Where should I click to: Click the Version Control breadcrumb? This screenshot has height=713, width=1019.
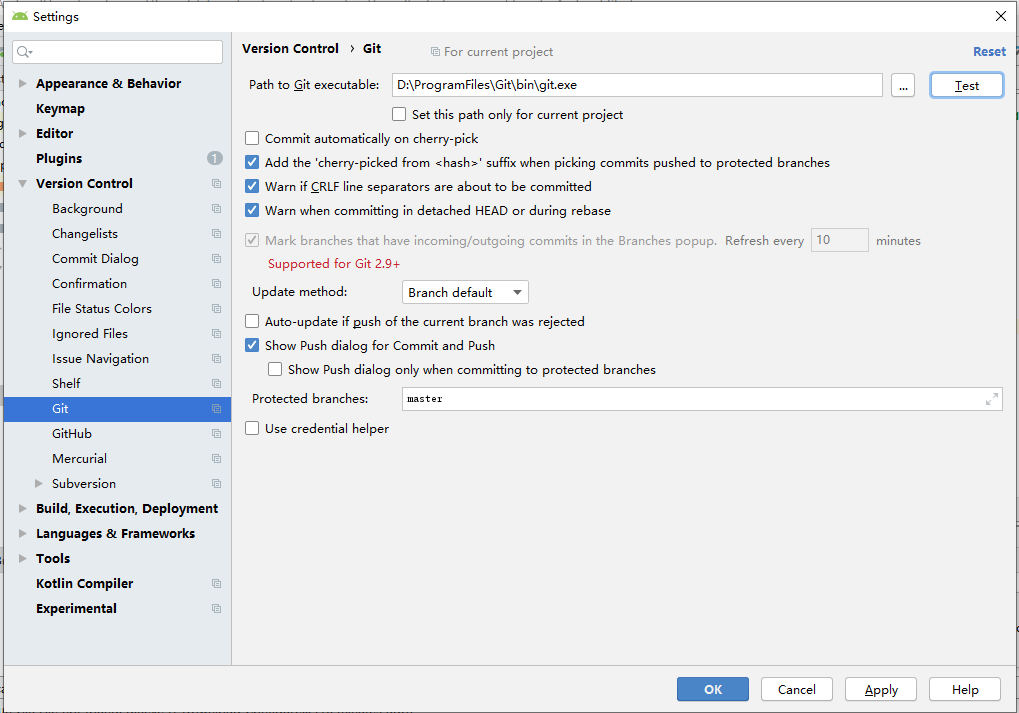(290, 49)
